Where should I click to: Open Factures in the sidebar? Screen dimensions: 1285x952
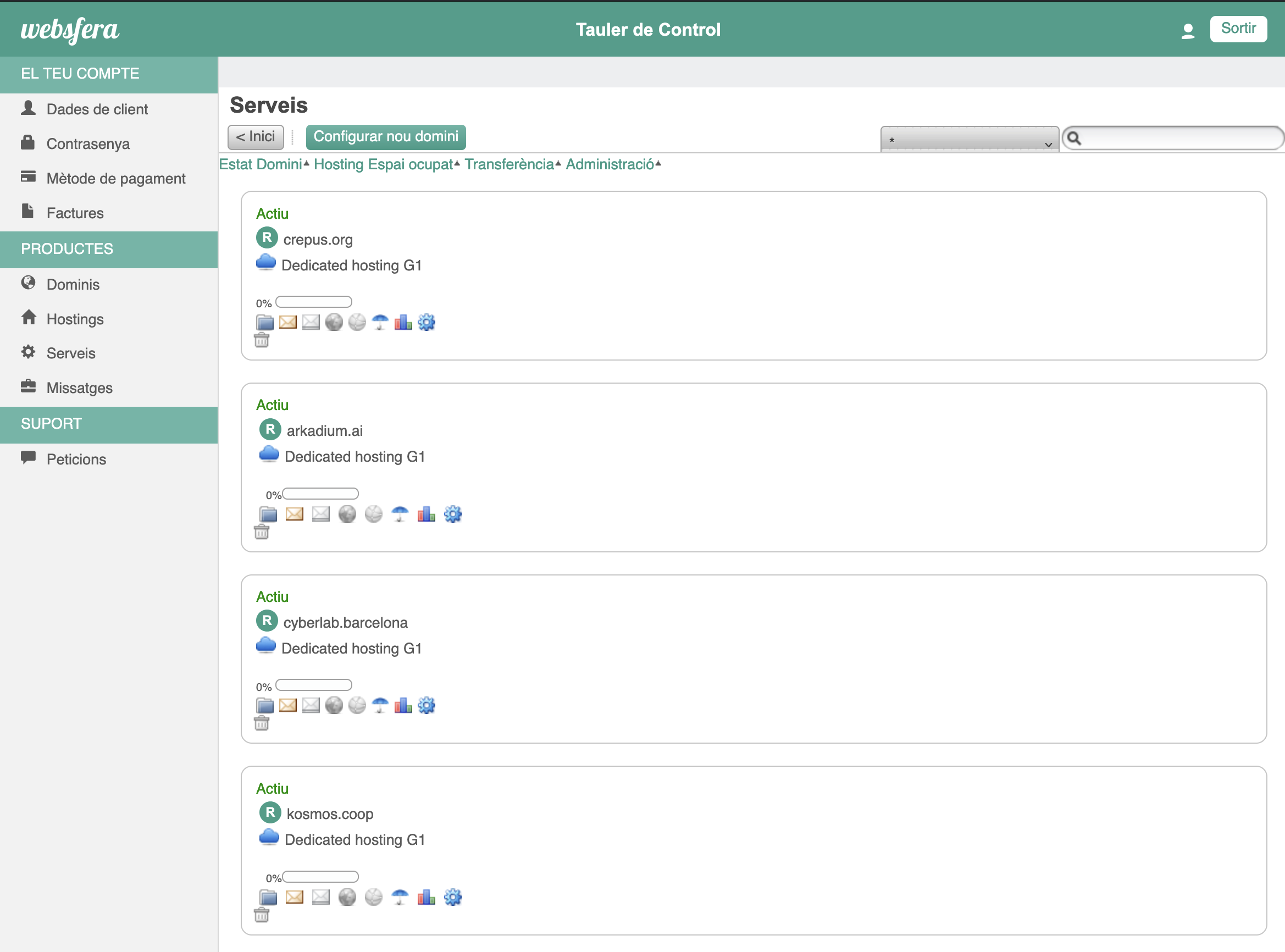pos(75,213)
